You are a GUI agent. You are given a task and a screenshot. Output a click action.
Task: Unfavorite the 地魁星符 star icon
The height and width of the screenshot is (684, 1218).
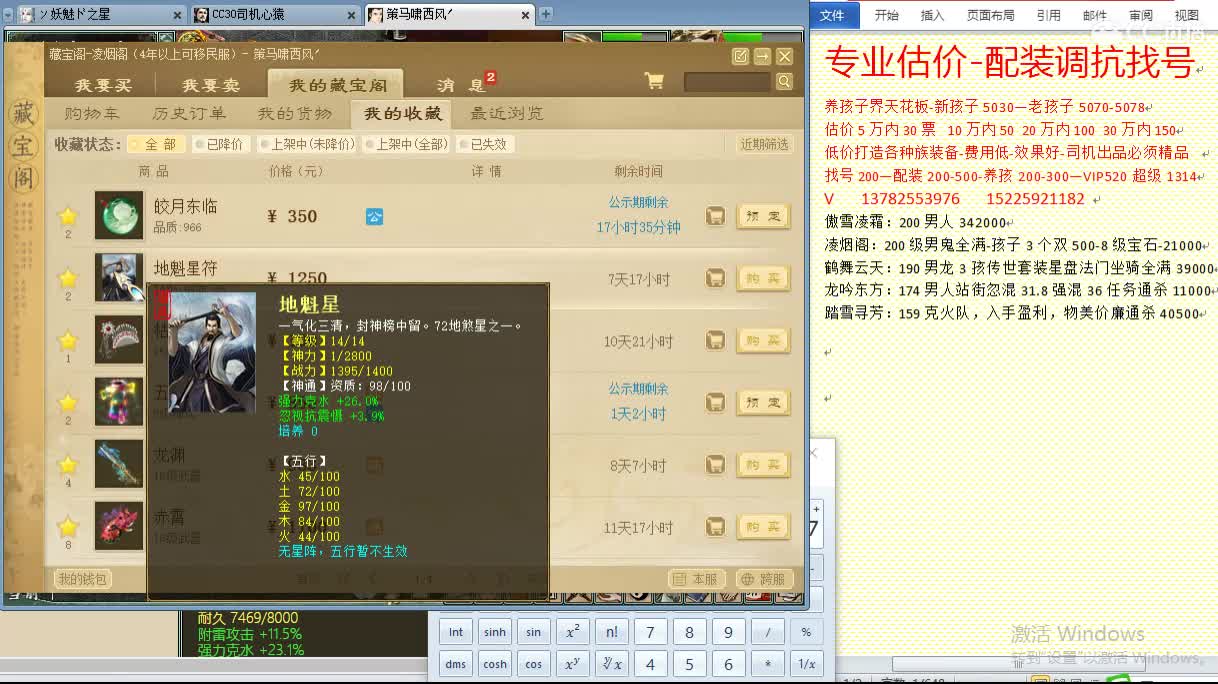click(x=68, y=277)
